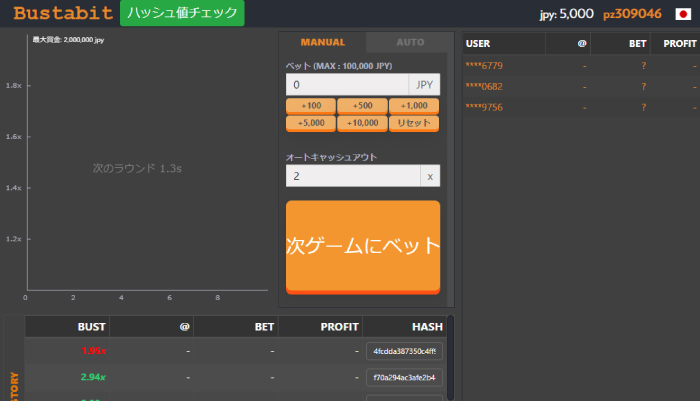This screenshot has width=700, height=401.
Task: Add +5,000 to the bet amount
Action: [310, 123]
